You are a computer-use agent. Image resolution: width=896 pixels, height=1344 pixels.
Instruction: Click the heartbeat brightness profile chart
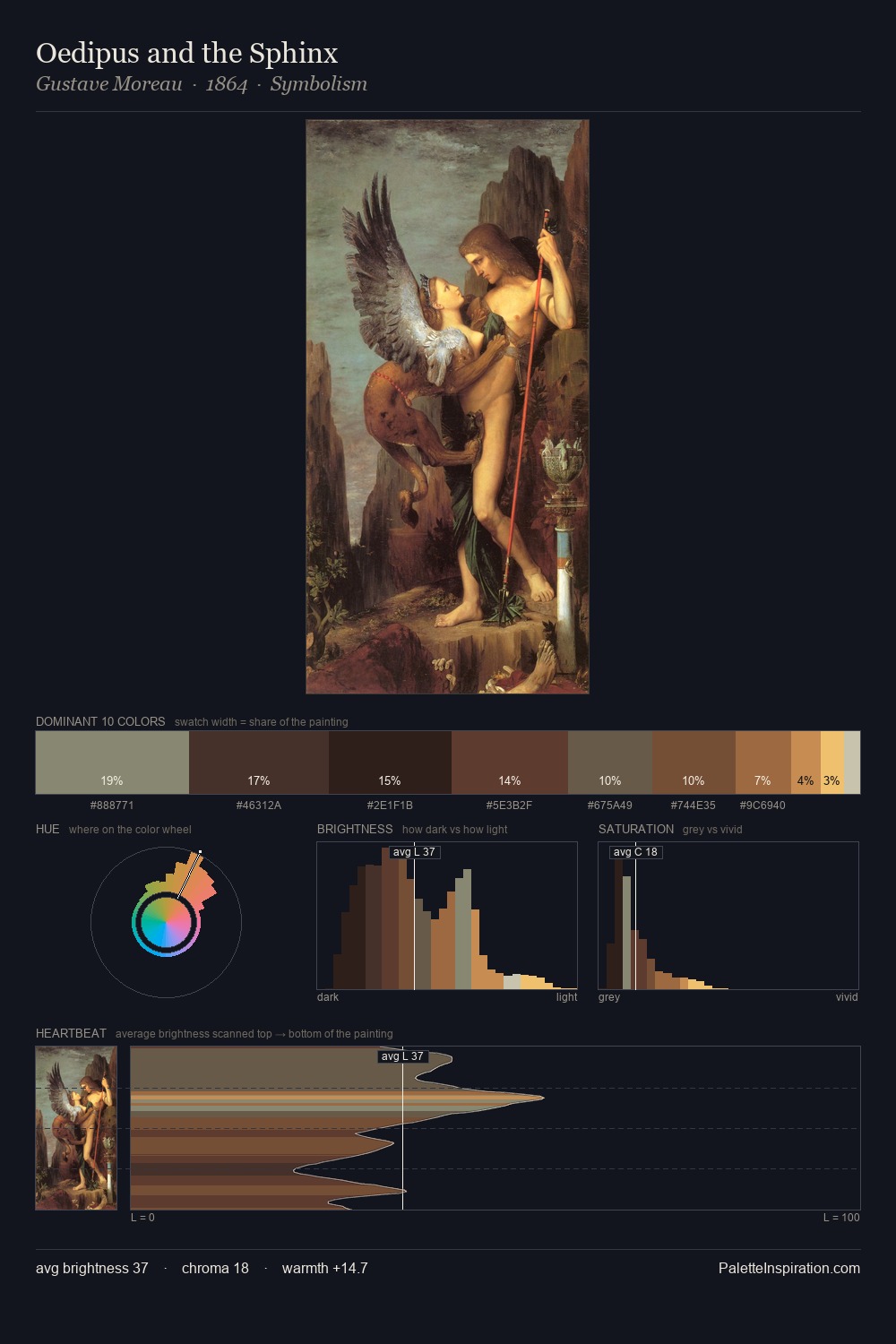click(495, 1128)
